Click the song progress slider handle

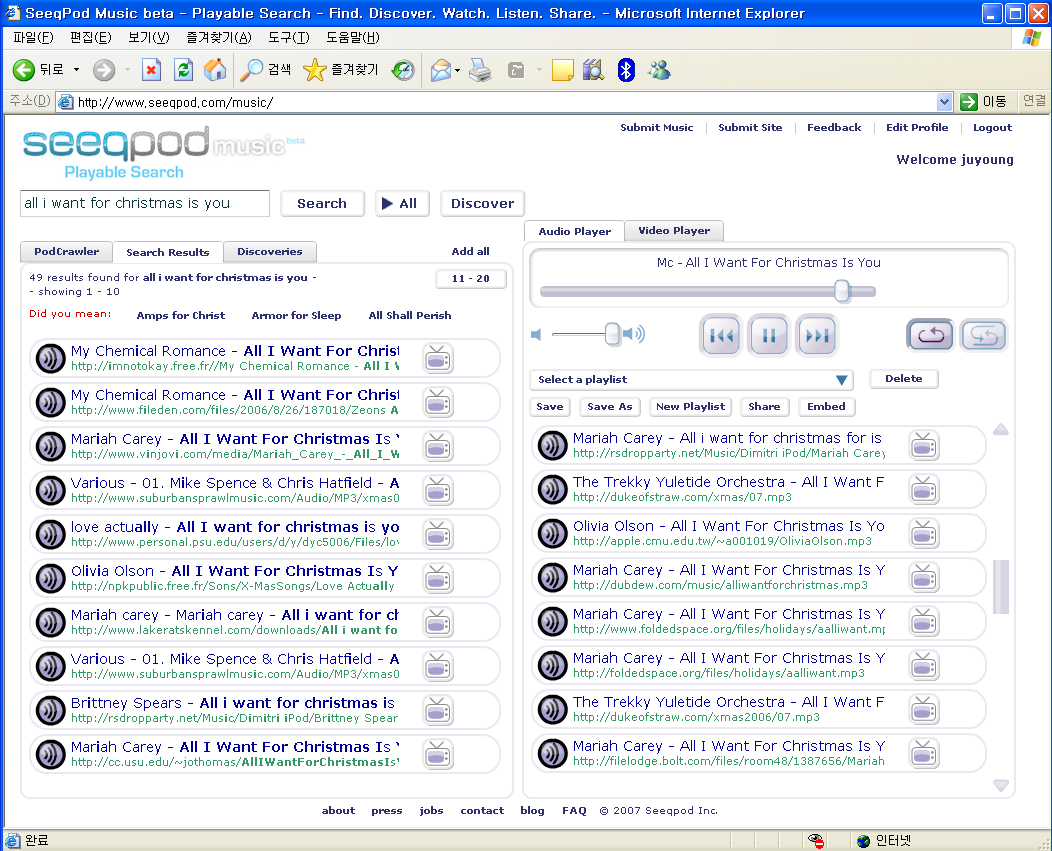[841, 291]
